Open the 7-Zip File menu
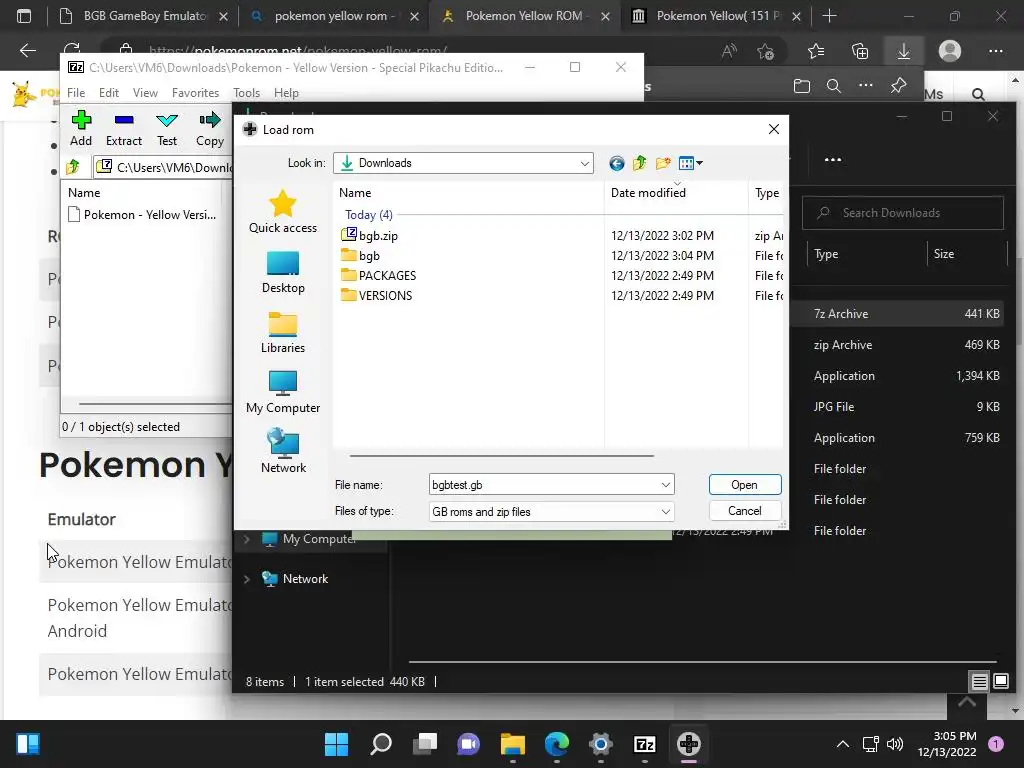 pyautogui.click(x=76, y=93)
